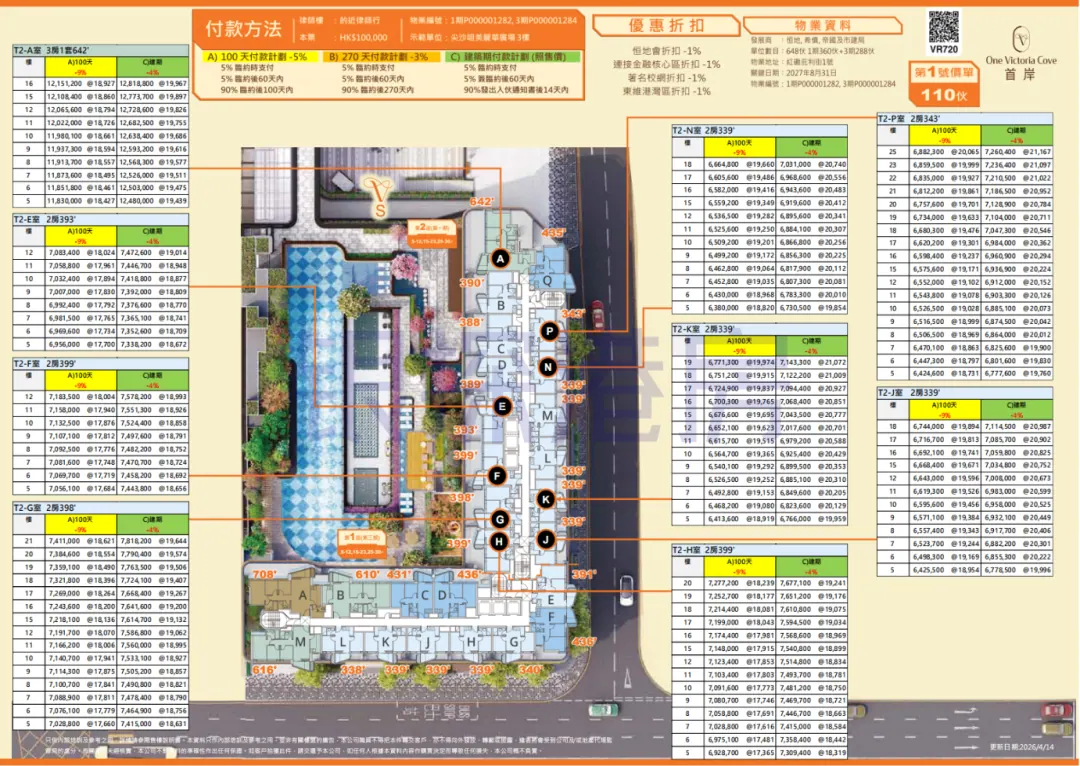
Task: Click the T2-K室 table title
Action: coord(760,329)
